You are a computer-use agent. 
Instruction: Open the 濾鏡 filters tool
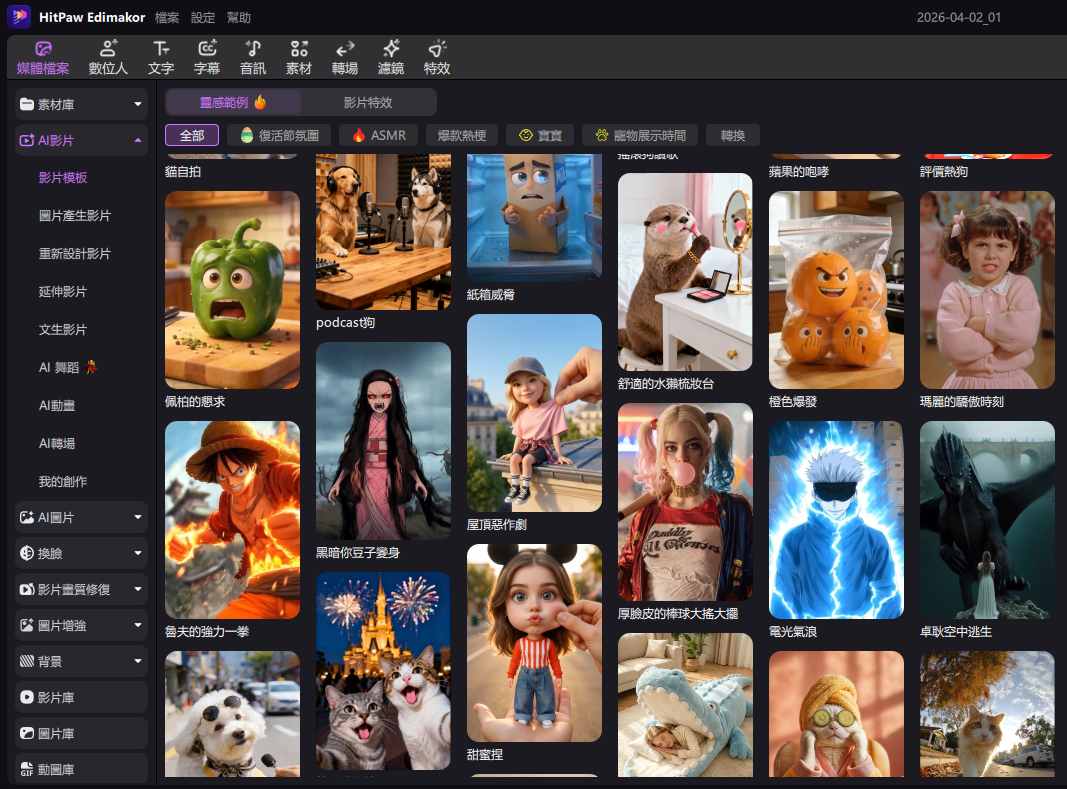click(x=391, y=57)
